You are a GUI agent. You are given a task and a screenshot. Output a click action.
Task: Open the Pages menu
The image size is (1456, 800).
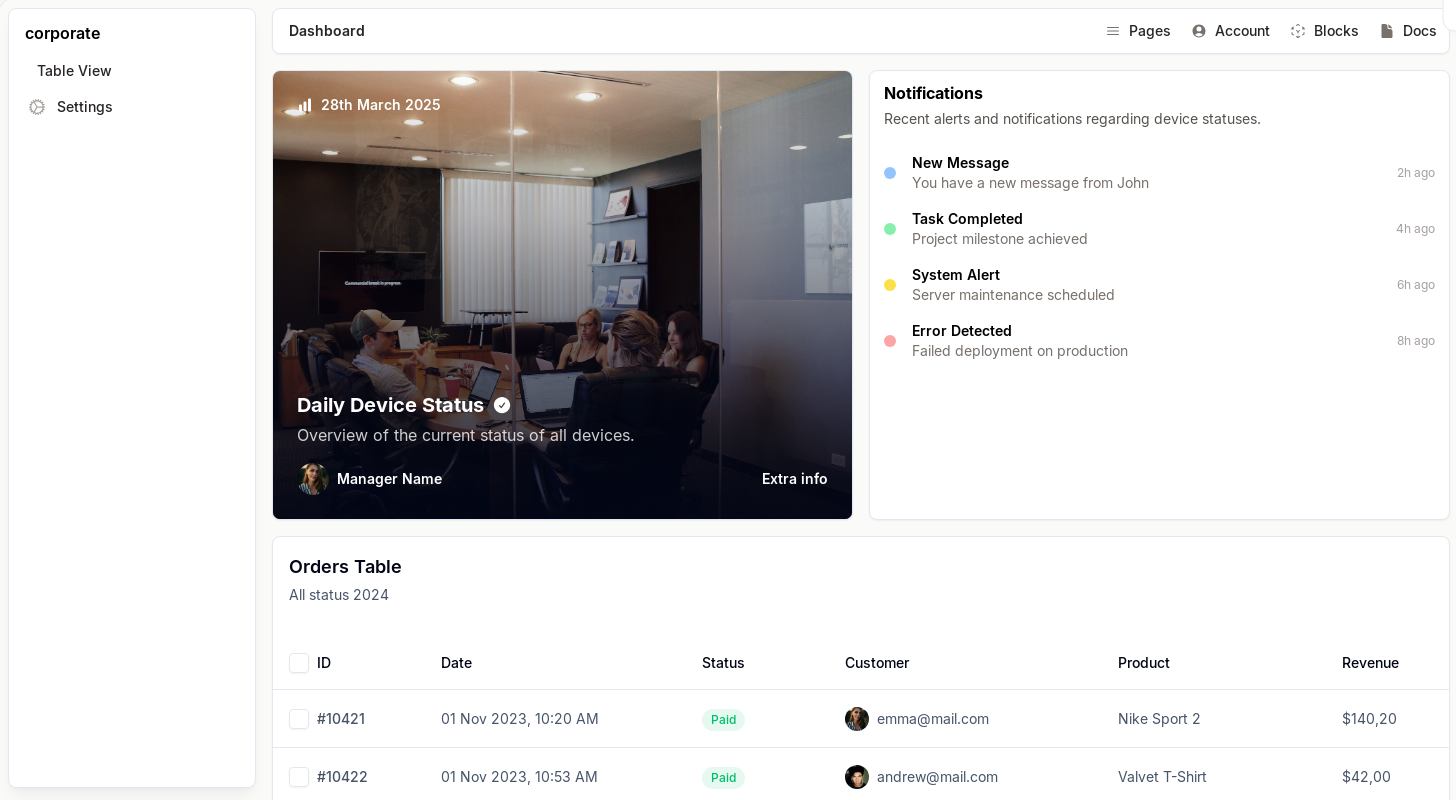1149,31
